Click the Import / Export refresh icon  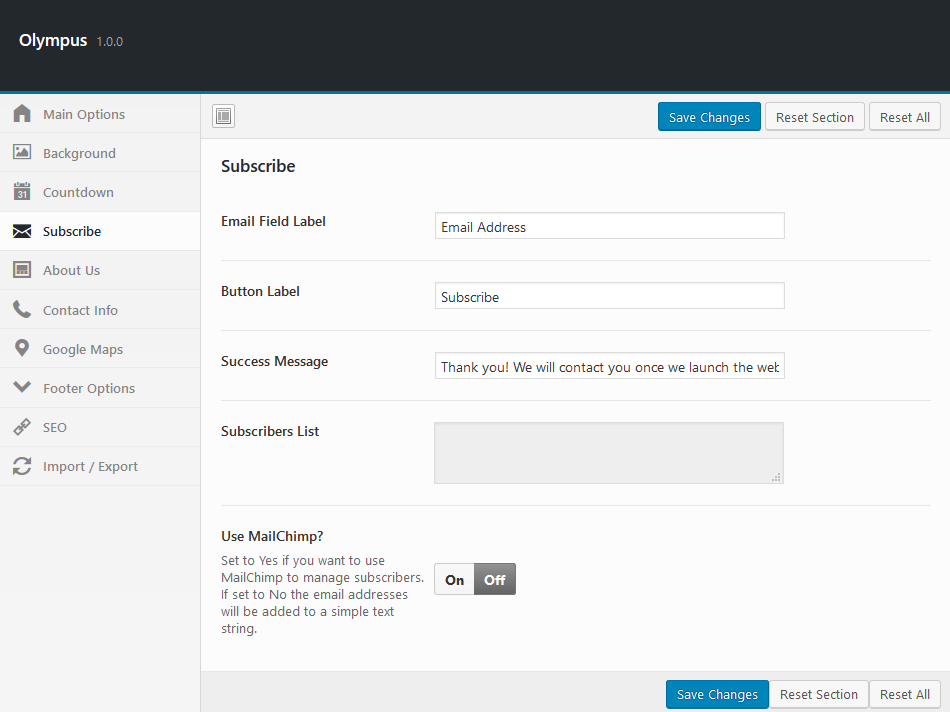tap(22, 466)
